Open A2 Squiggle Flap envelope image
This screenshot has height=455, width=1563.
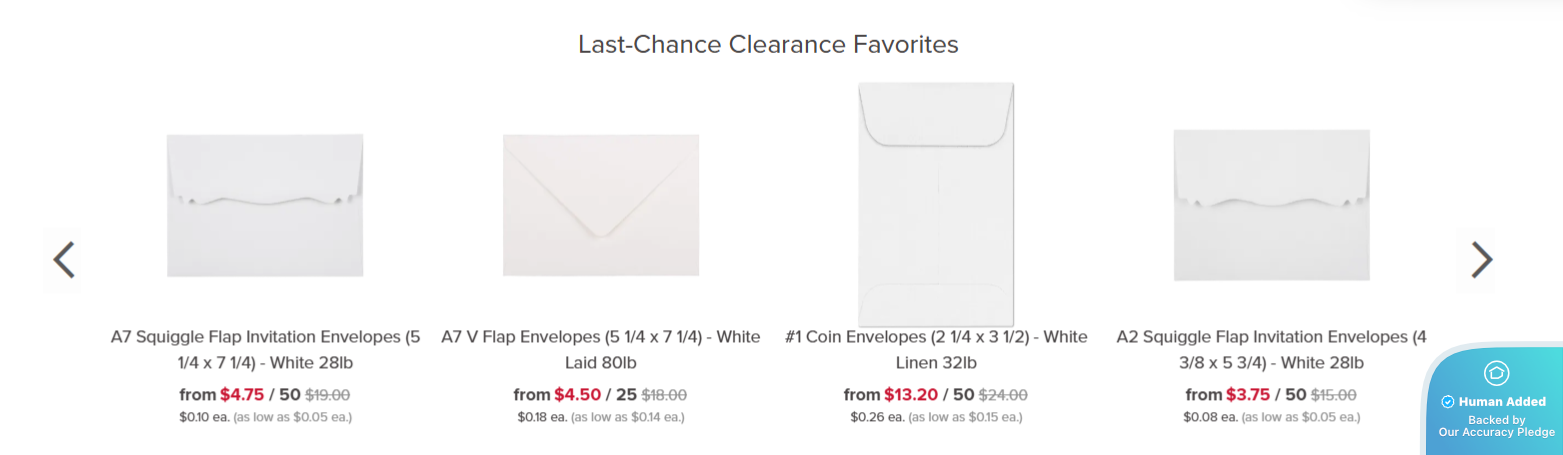1271,205
